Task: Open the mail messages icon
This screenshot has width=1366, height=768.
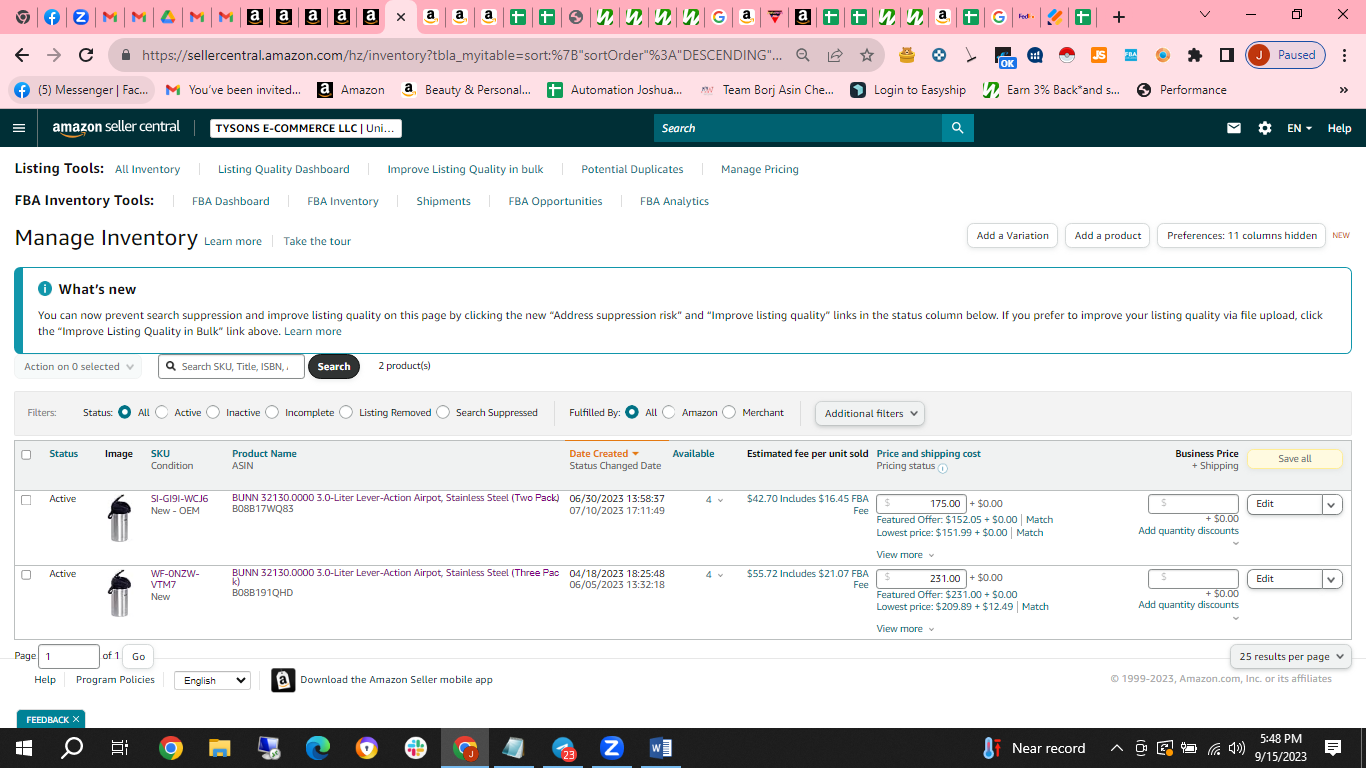Action: tap(1234, 128)
